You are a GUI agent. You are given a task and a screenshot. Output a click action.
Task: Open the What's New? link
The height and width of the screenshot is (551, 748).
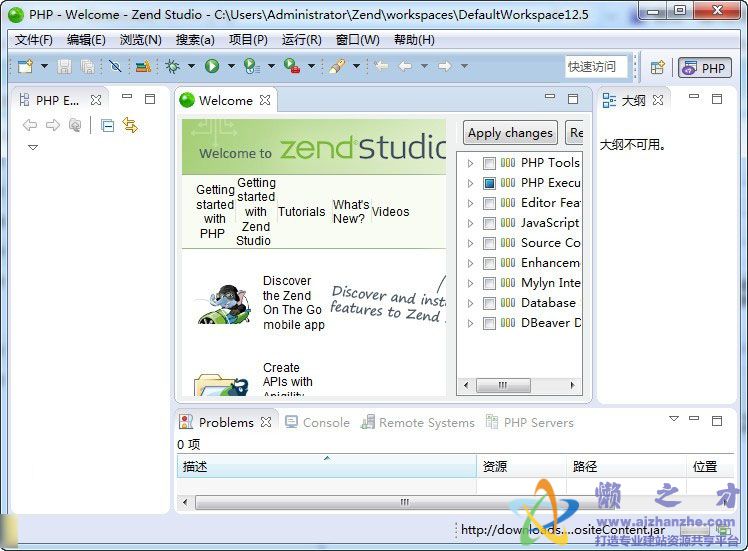pos(351,211)
